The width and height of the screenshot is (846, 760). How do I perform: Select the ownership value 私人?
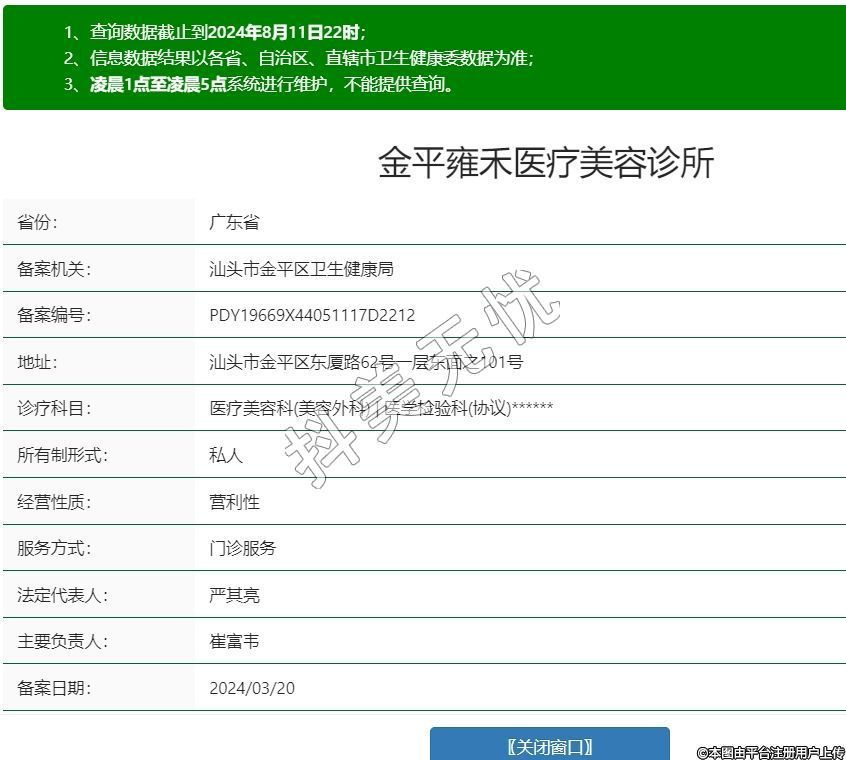tap(226, 455)
